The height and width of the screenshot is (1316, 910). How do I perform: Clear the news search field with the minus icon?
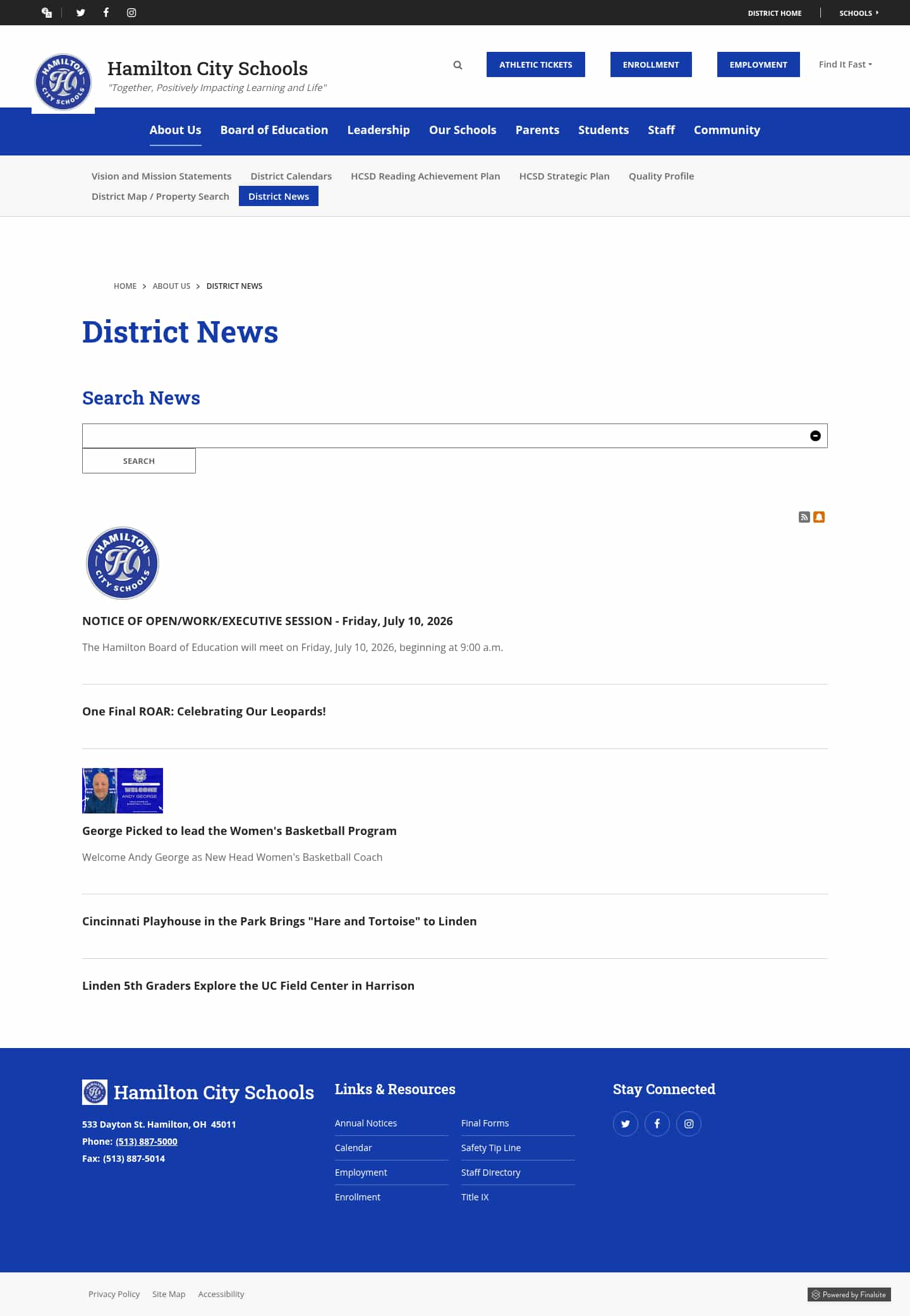[x=815, y=436]
